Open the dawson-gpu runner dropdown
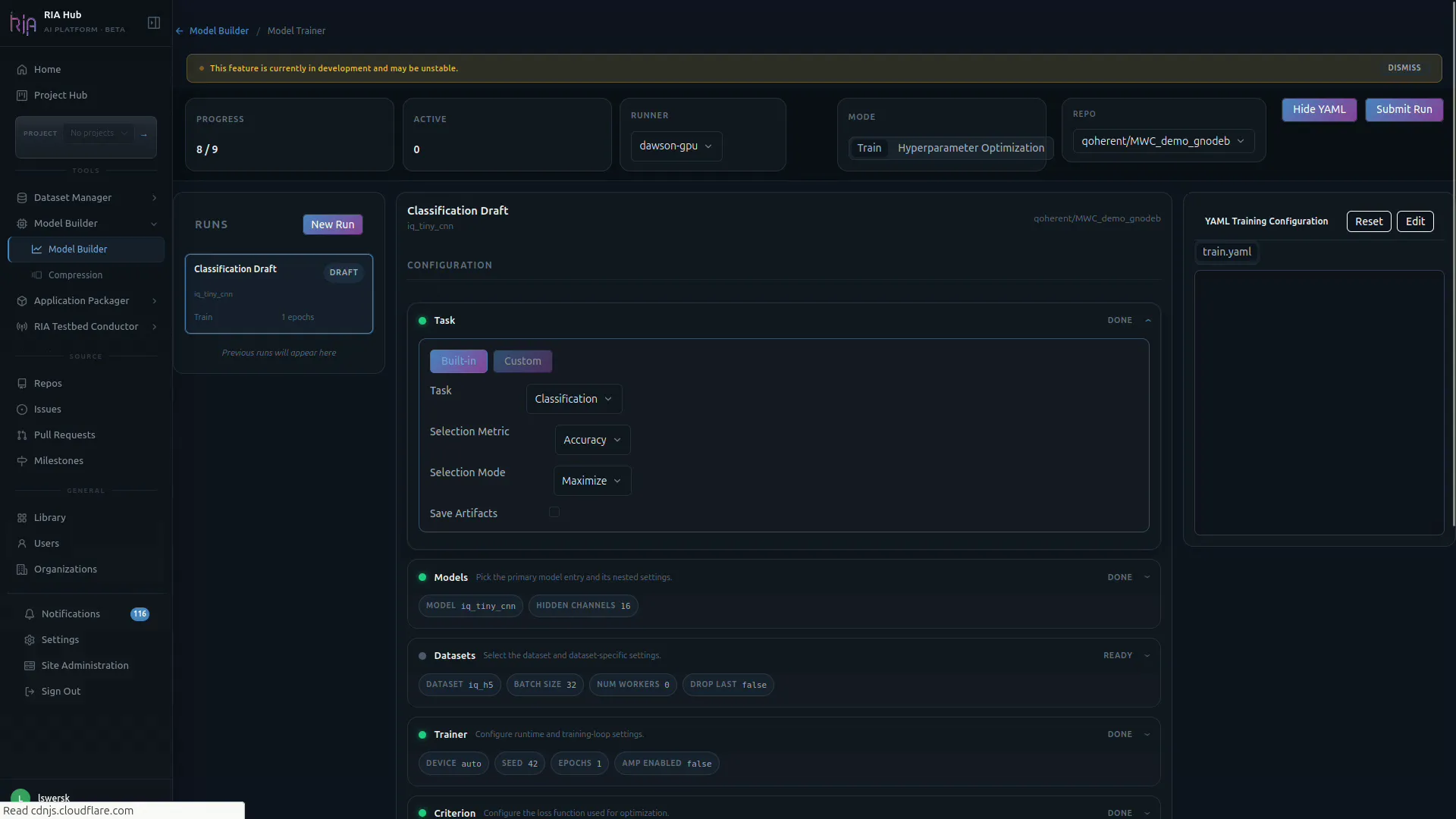This screenshot has height=819, width=1456. (676, 146)
